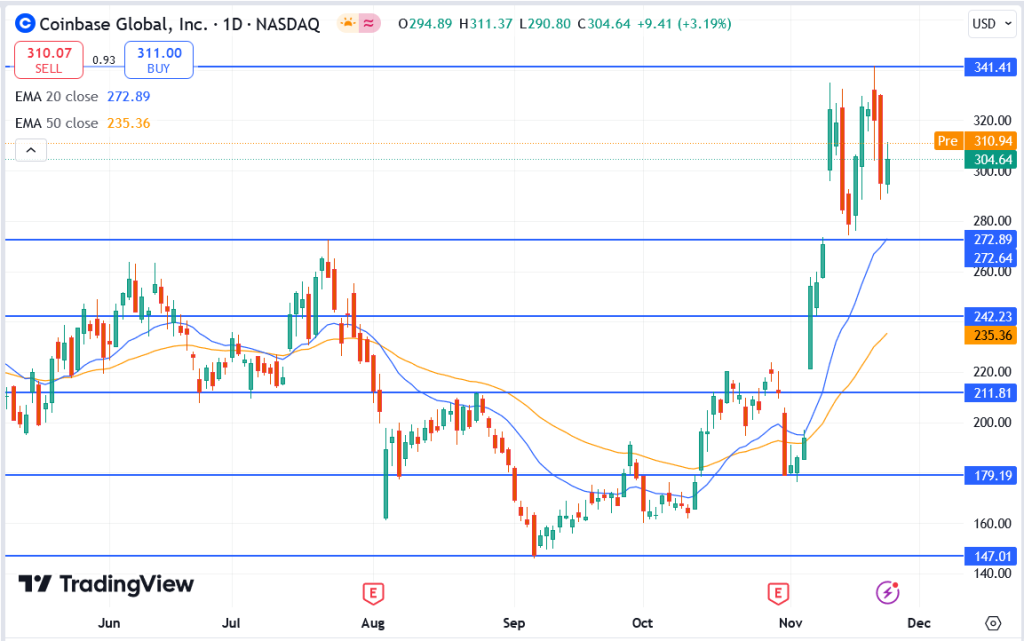Click the purple lightning event icon
The image size is (1024, 641).
[887, 593]
